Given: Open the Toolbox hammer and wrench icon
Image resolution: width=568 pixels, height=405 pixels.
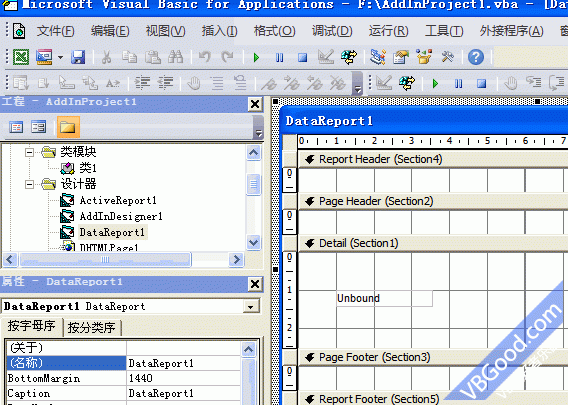Looking at the screenshot, I should point(447,57).
